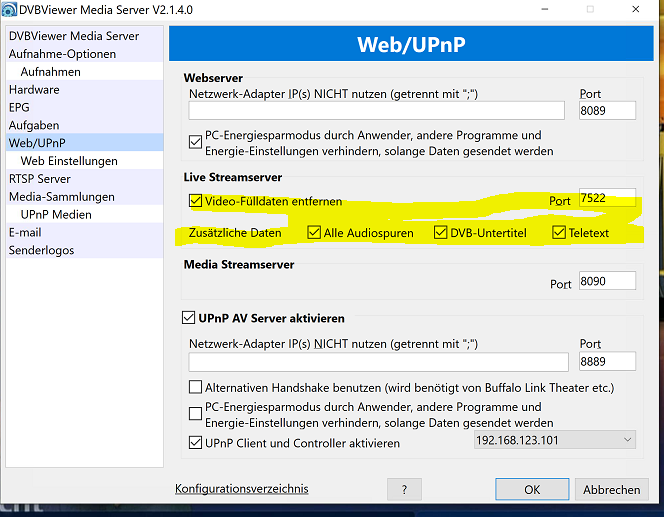Uncheck Video-Fülldaten entfernen
Image resolution: width=664 pixels, height=517 pixels.
pos(195,201)
